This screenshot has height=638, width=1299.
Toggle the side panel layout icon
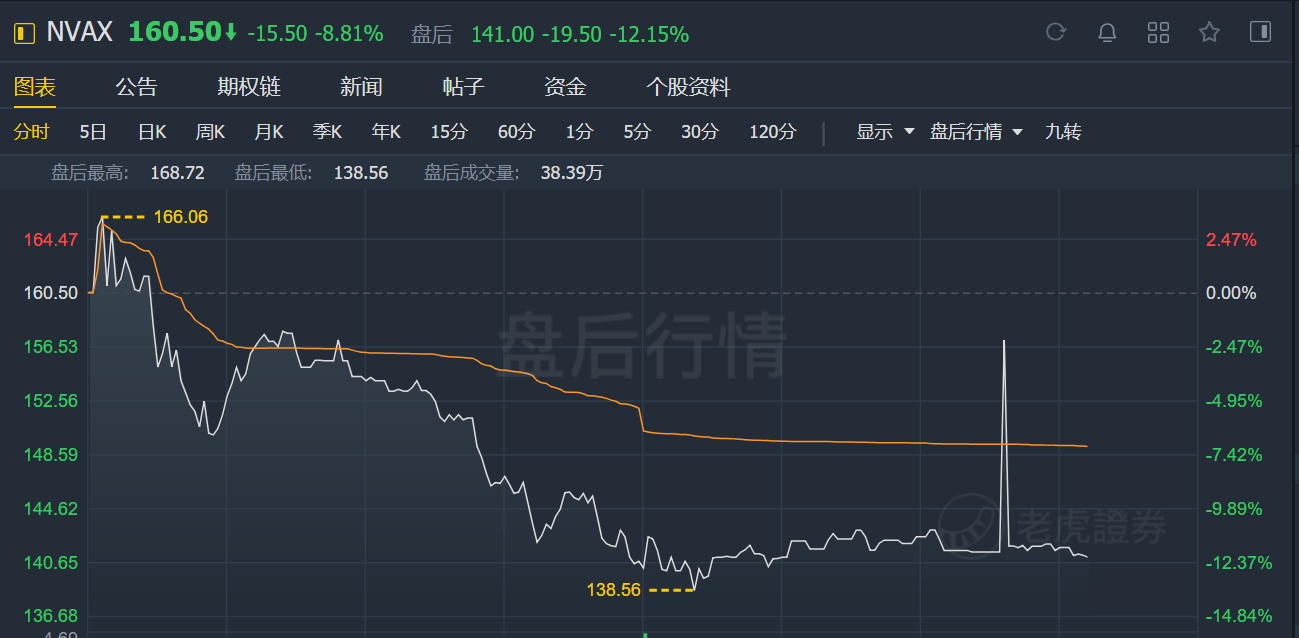click(1260, 32)
